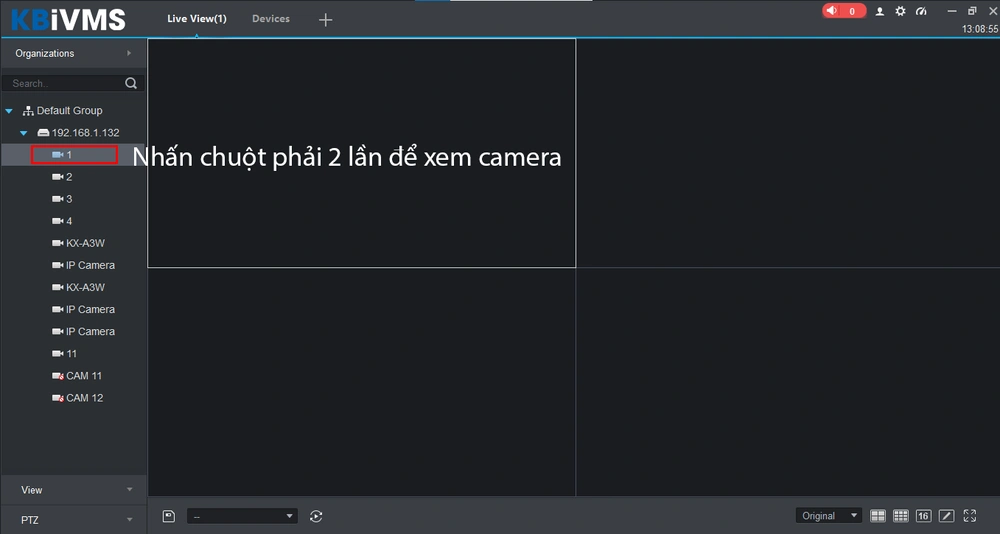Minimize the KBiVMS window
Image resolution: width=1000 pixels, height=534 pixels.
(952, 11)
